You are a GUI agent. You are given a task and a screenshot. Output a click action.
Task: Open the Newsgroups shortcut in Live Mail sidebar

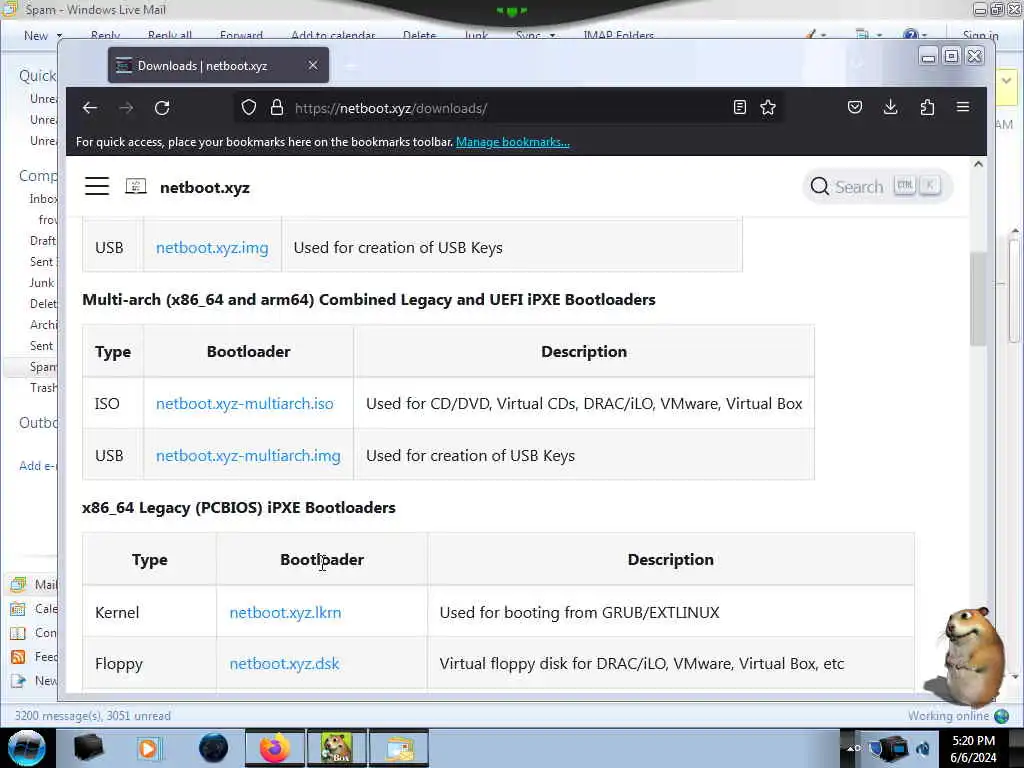point(34,681)
